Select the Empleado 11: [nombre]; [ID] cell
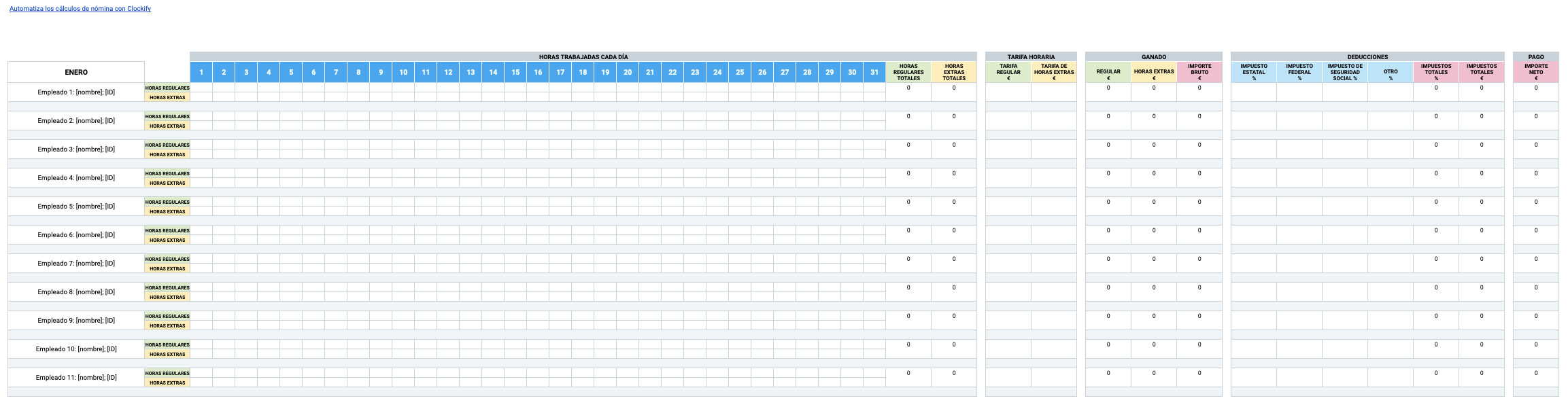The height and width of the screenshot is (409, 1568). click(76, 378)
